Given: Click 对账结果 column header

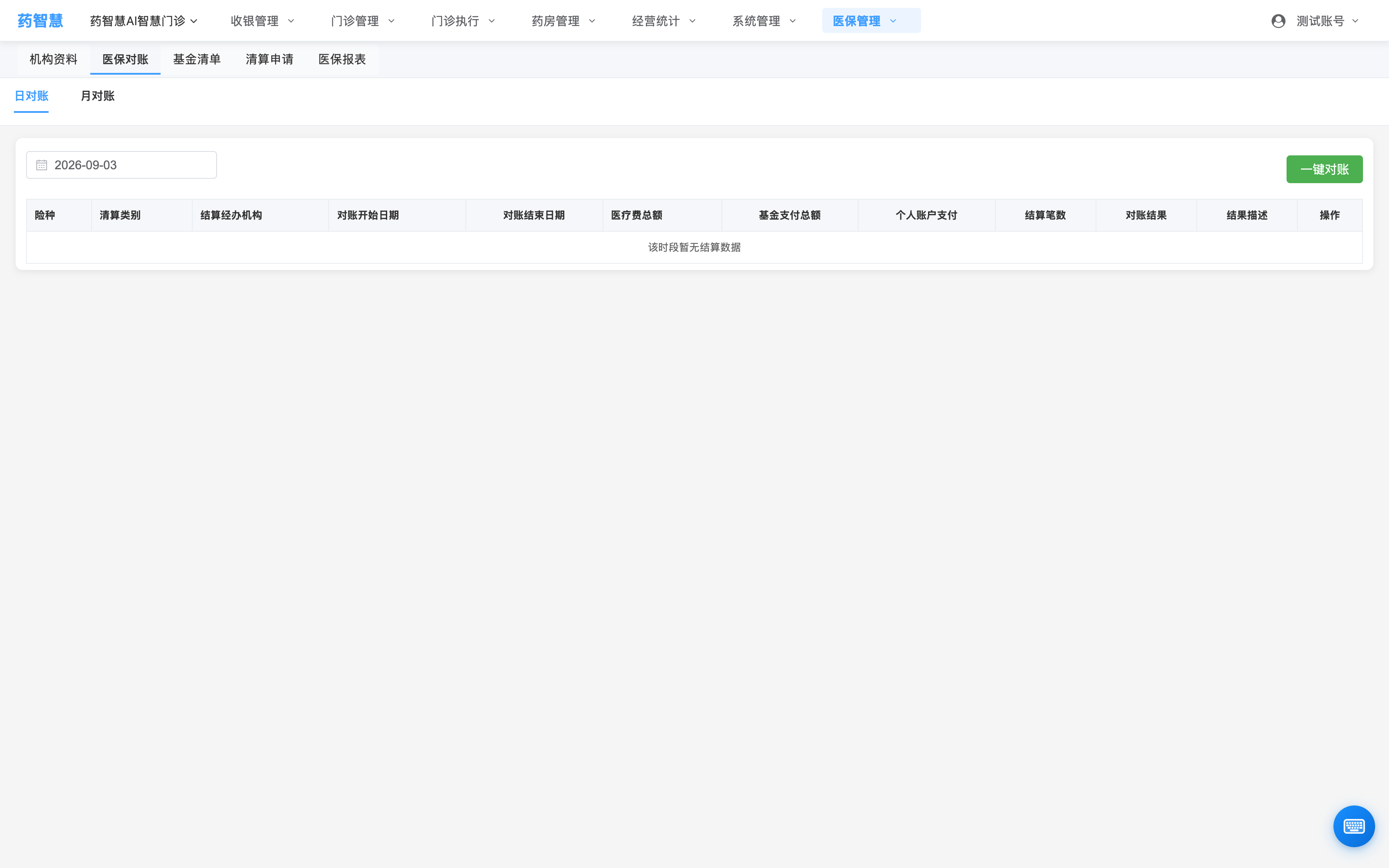Looking at the screenshot, I should click(x=1146, y=215).
